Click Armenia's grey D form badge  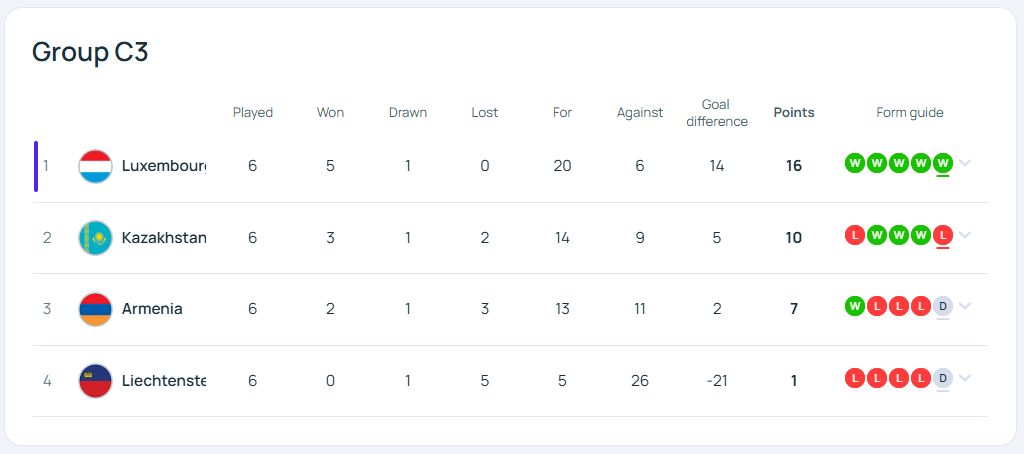(942, 306)
